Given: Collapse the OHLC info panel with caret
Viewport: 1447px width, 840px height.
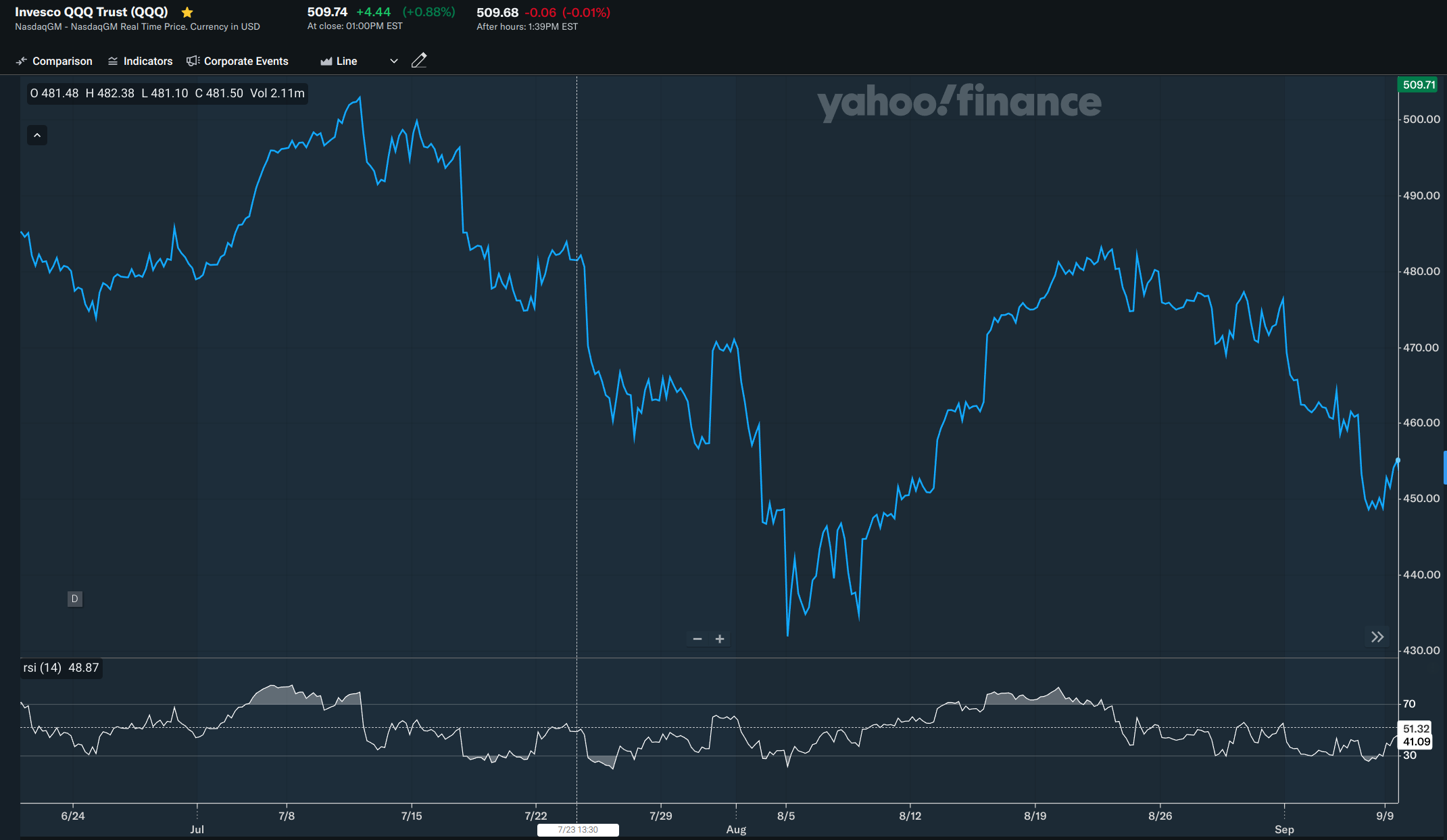Looking at the screenshot, I should tap(37, 135).
